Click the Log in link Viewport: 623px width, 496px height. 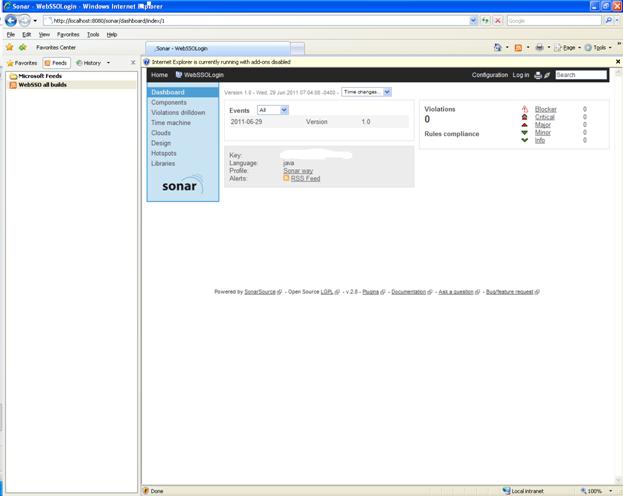pos(520,75)
